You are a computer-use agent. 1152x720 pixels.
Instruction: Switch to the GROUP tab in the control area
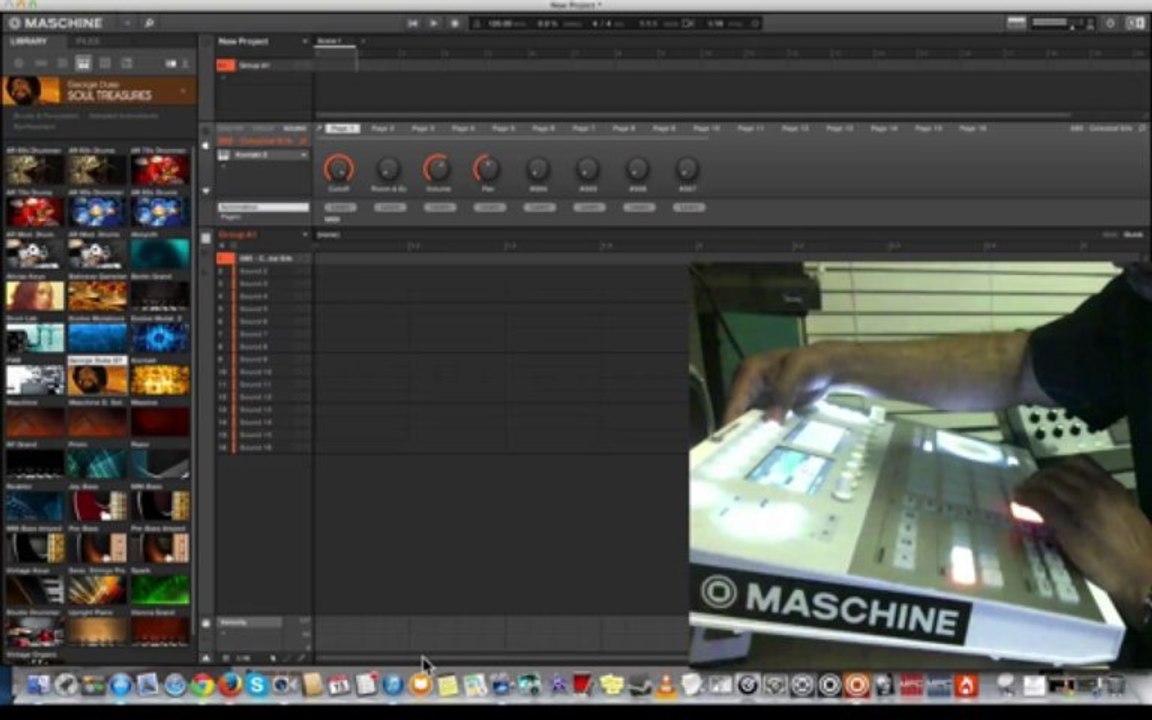pyautogui.click(x=262, y=129)
